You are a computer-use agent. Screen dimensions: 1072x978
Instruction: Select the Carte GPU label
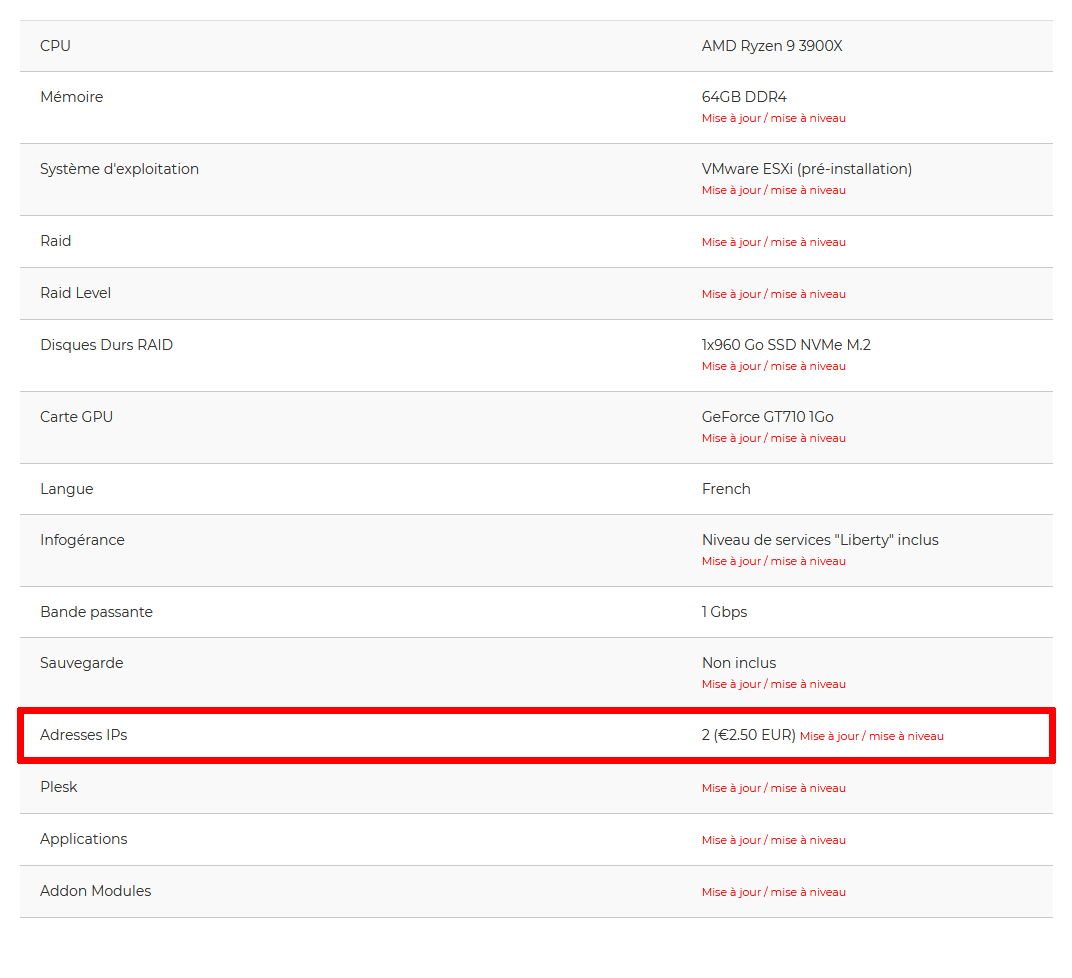point(77,417)
